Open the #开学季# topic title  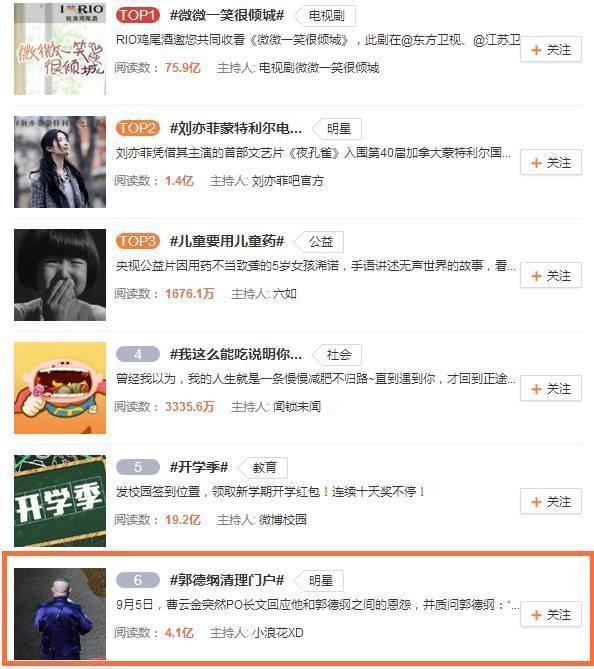point(199,467)
